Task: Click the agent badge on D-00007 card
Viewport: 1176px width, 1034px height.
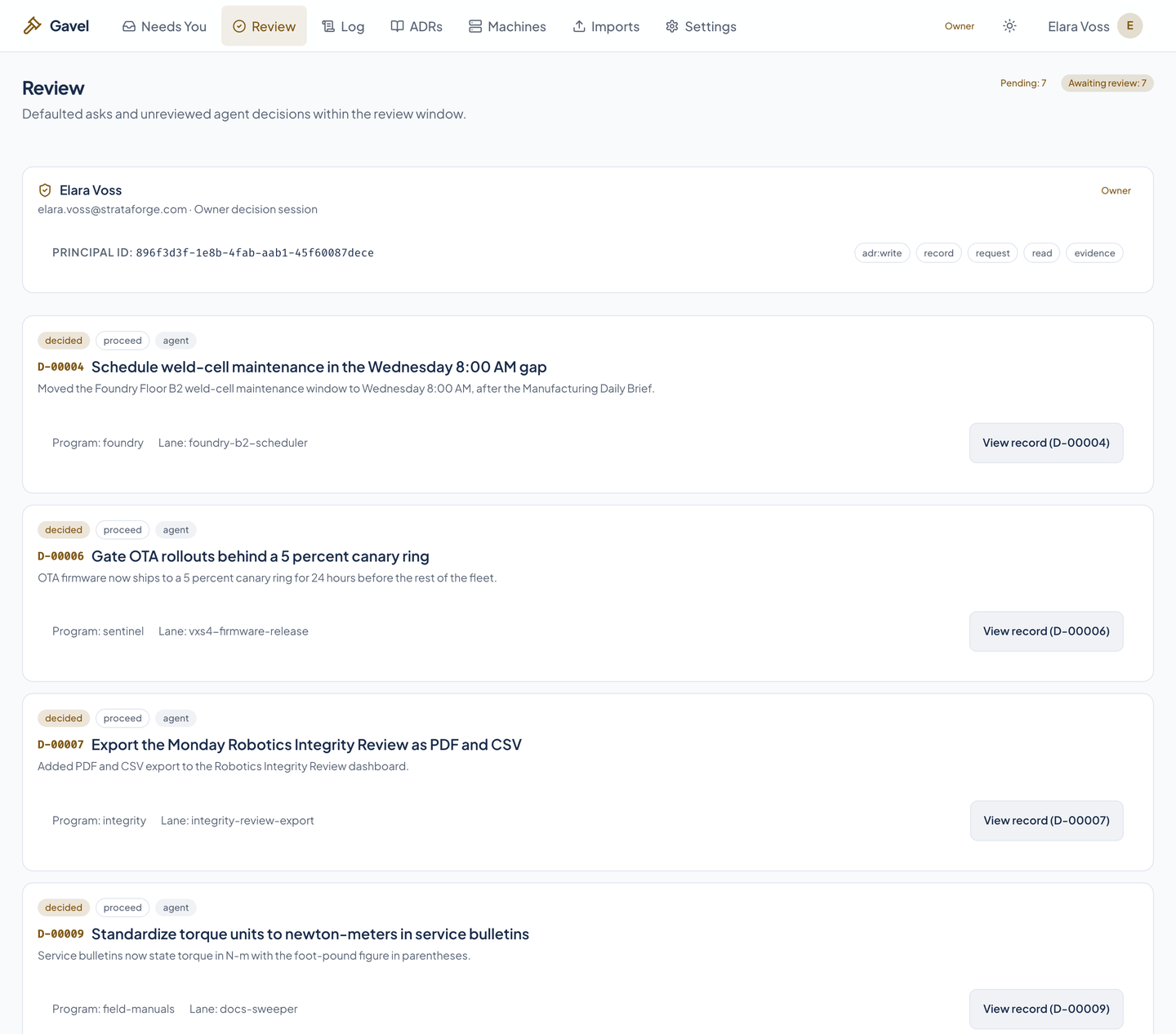Action: point(176,719)
